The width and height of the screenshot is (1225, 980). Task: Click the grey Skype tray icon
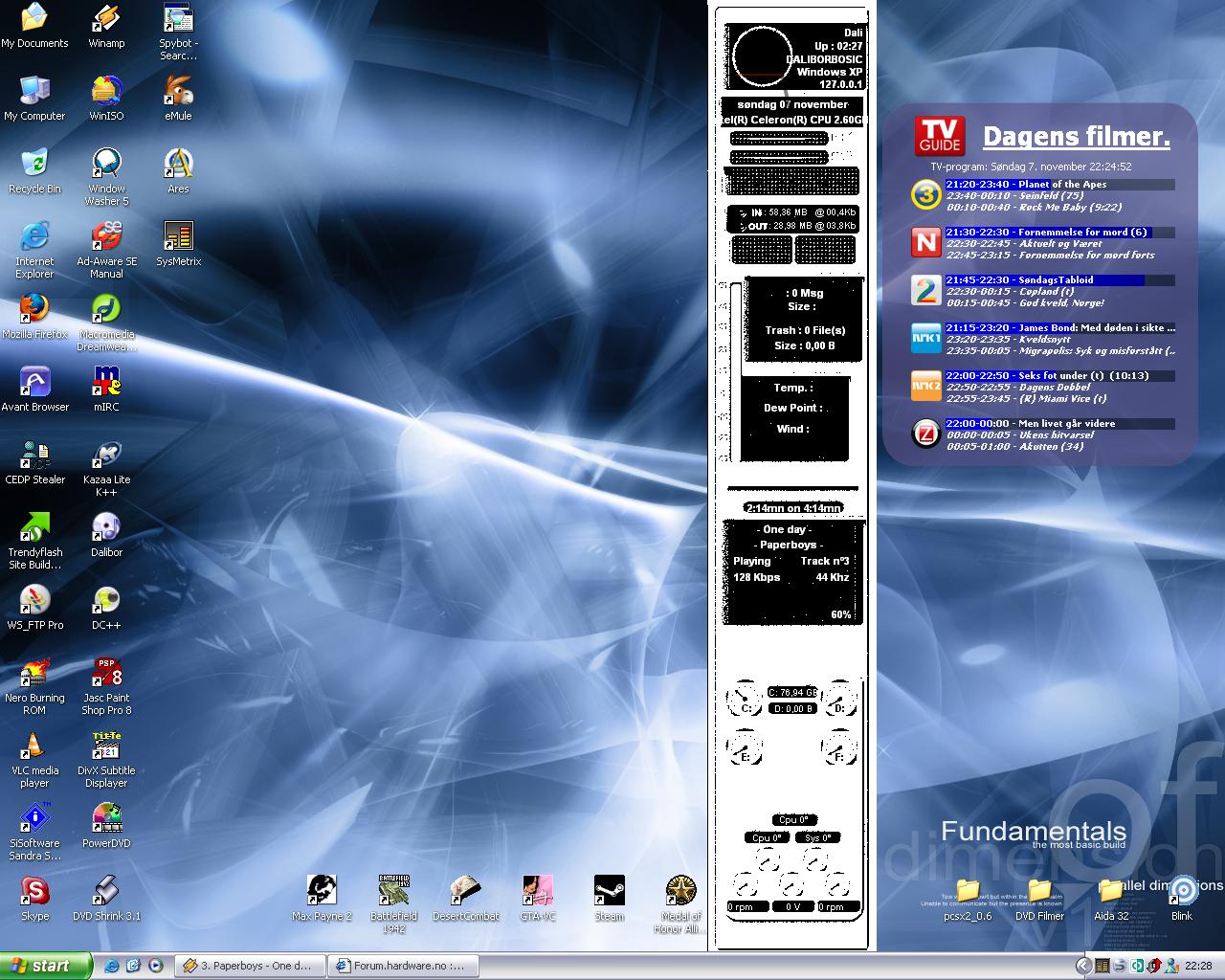point(1120,966)
